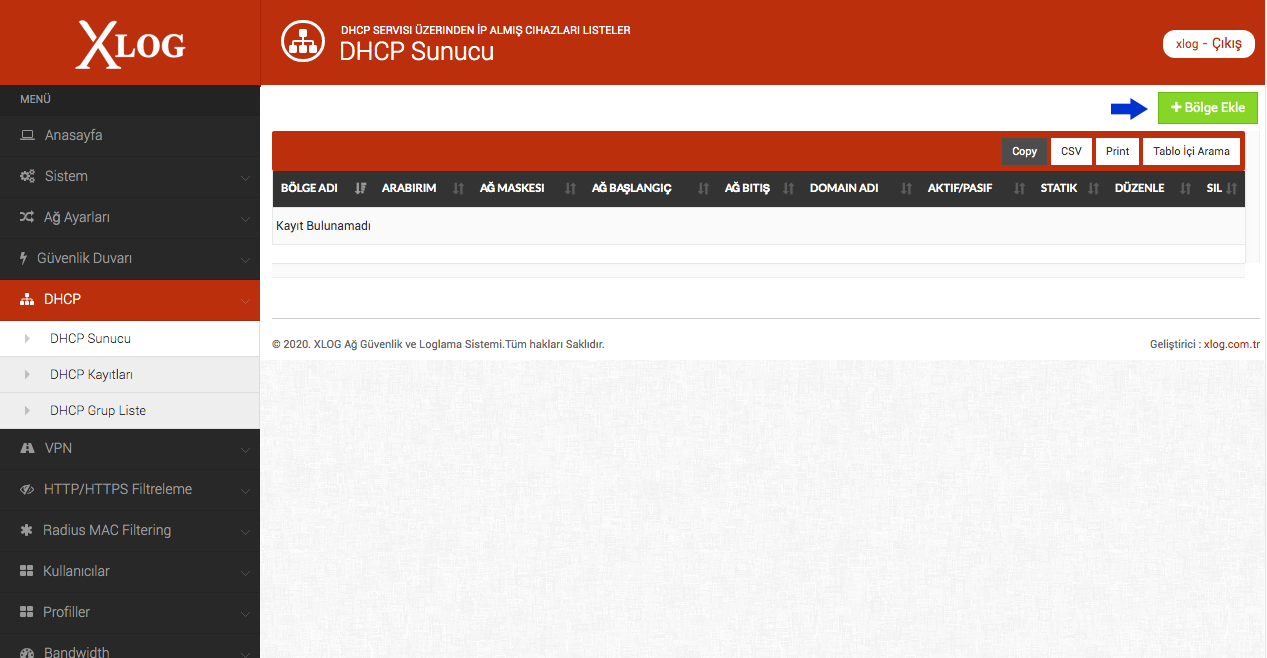
Task: Click the shuffle icon beside Ağ Ayarları
Action: [x=27, y=217]
